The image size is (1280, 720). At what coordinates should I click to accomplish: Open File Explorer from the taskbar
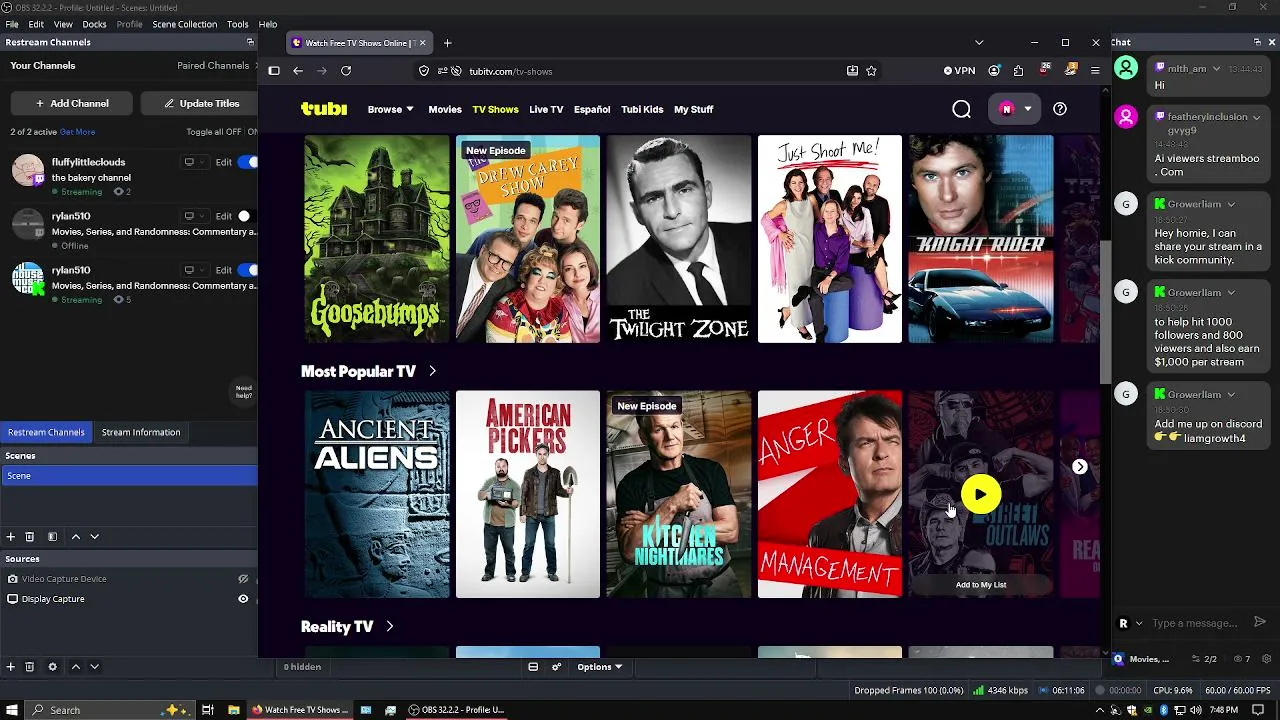point(234,710)
